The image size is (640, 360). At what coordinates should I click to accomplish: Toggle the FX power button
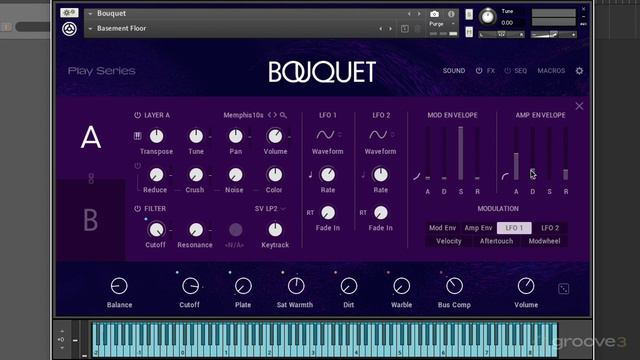(479, 71)
